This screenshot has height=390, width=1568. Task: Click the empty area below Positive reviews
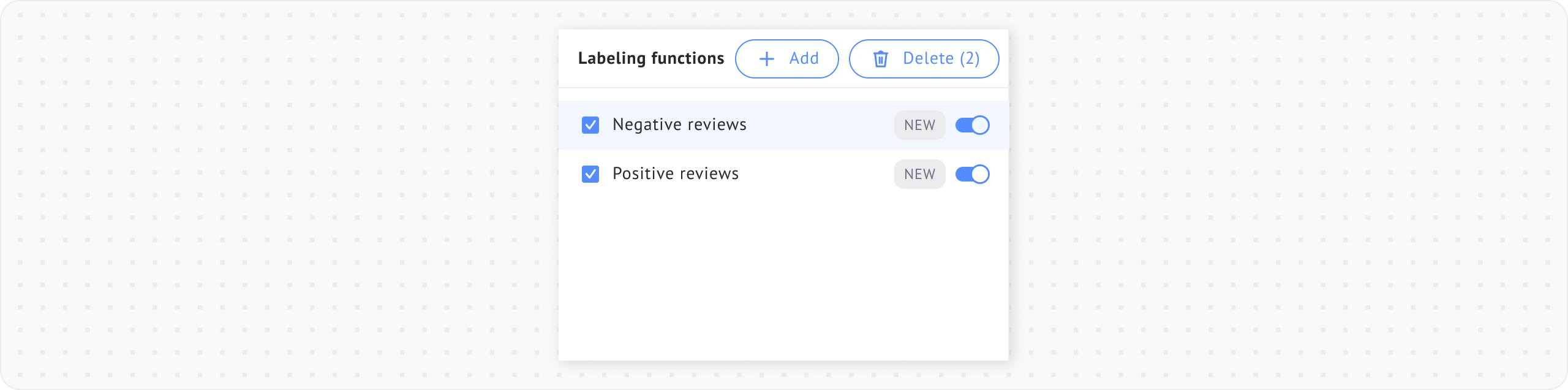click(783, 276)
